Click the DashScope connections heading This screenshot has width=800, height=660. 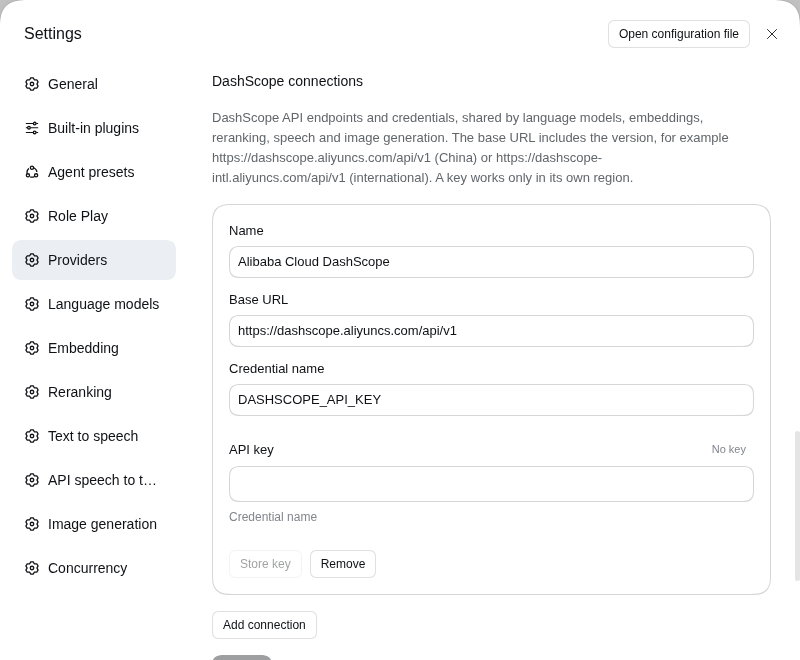(x=287, y=81)
